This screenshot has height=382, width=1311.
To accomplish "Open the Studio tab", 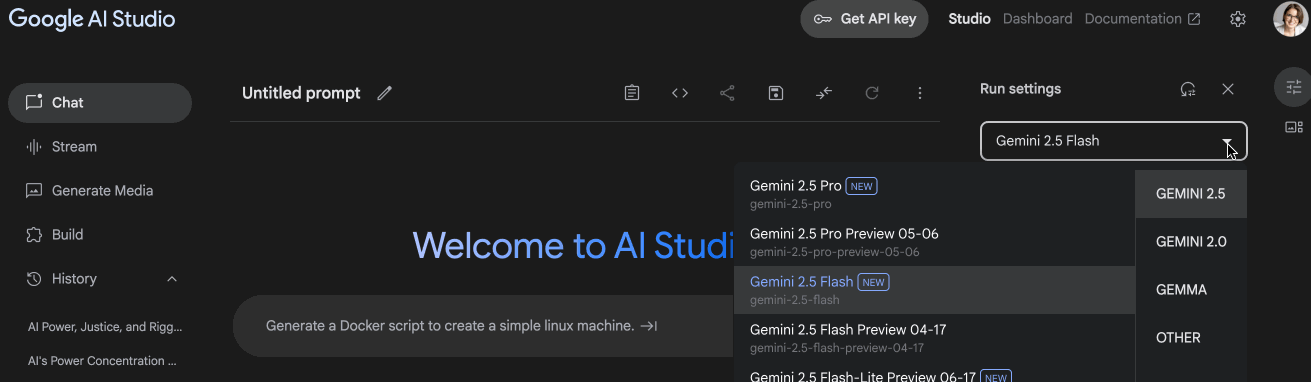I will pyautogui.click(x=969, y=19).
